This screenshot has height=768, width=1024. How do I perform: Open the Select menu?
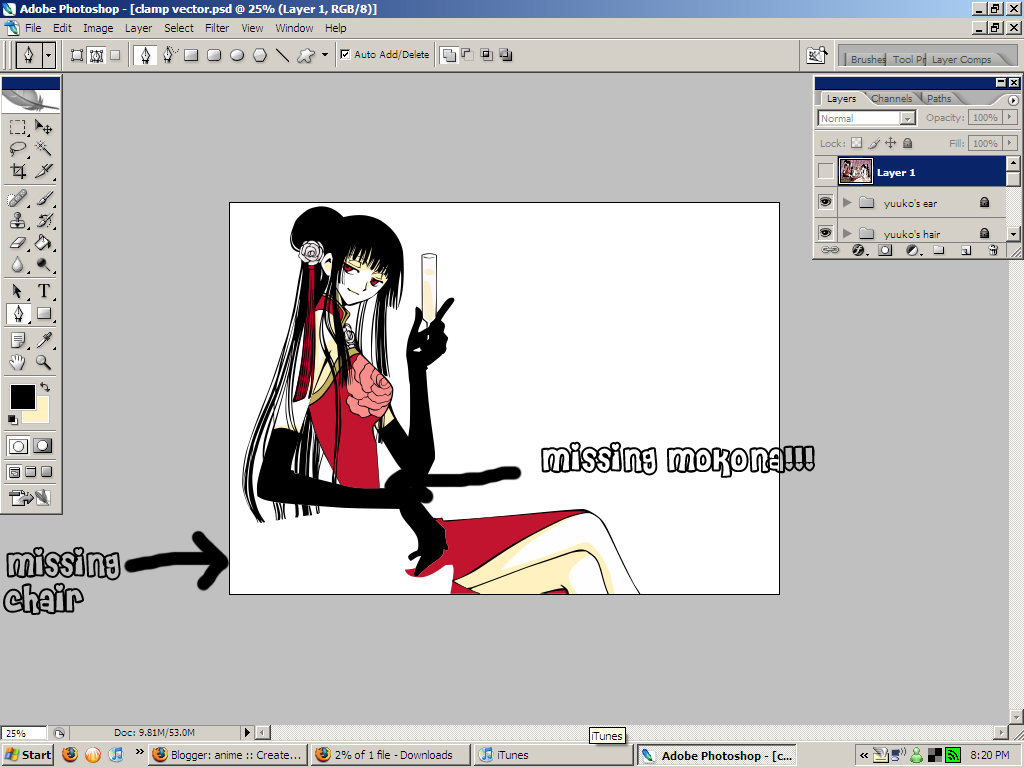tap(179, 28)
